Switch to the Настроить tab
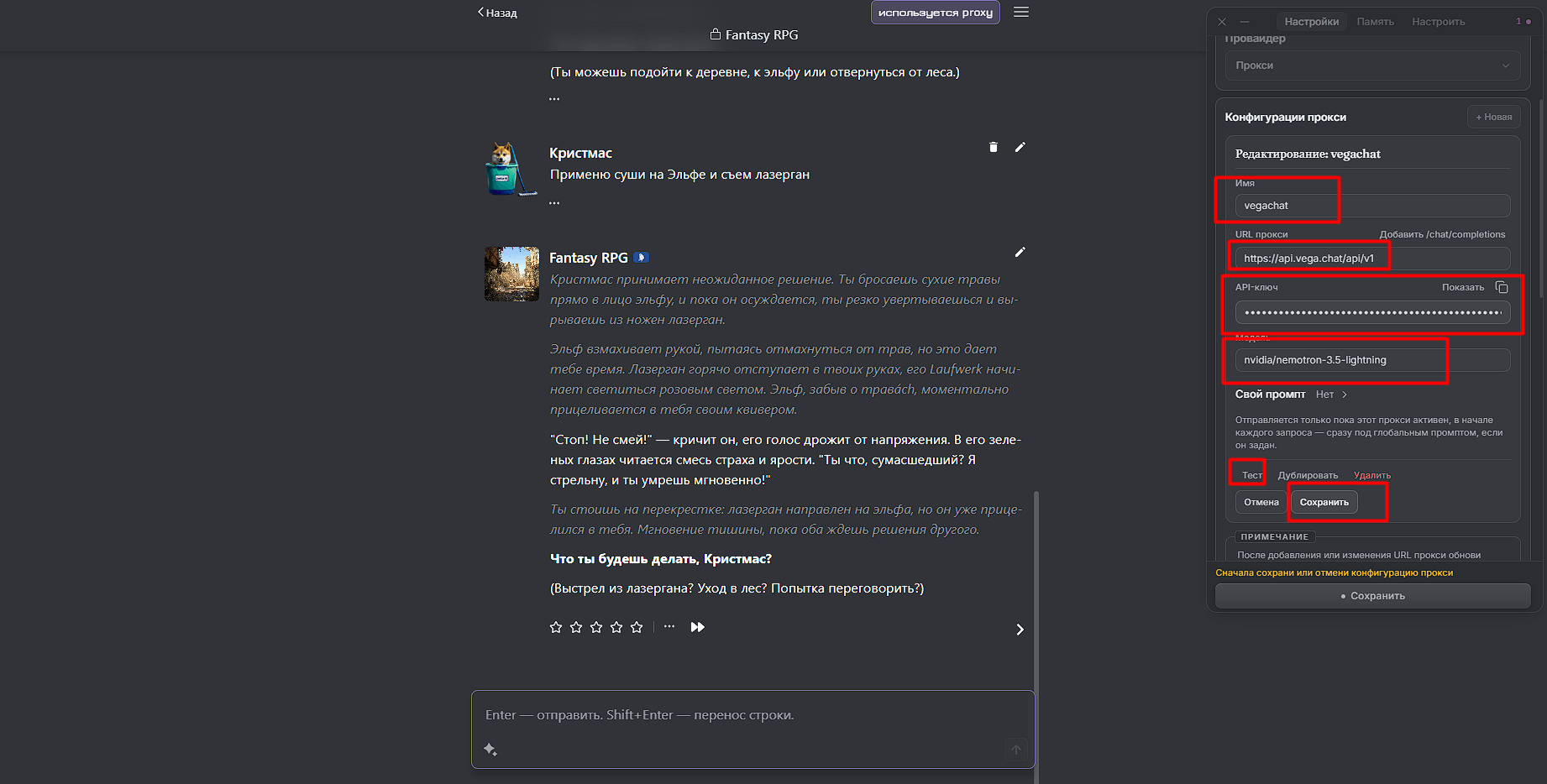 [1438, 22]
